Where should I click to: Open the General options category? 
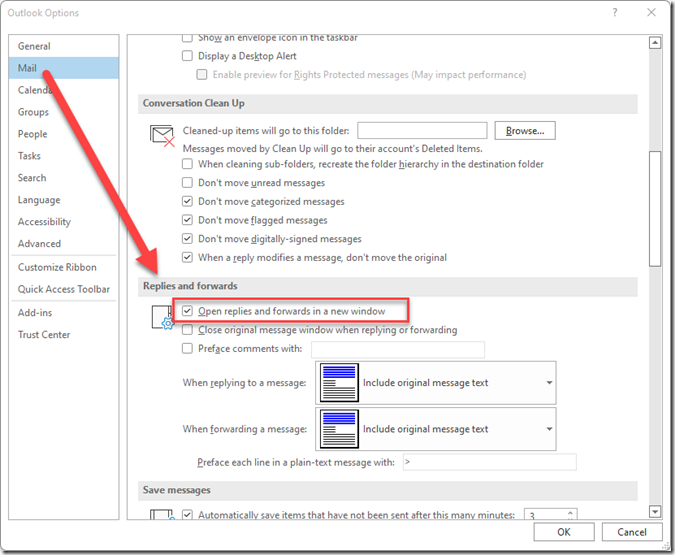pos(64,46)
